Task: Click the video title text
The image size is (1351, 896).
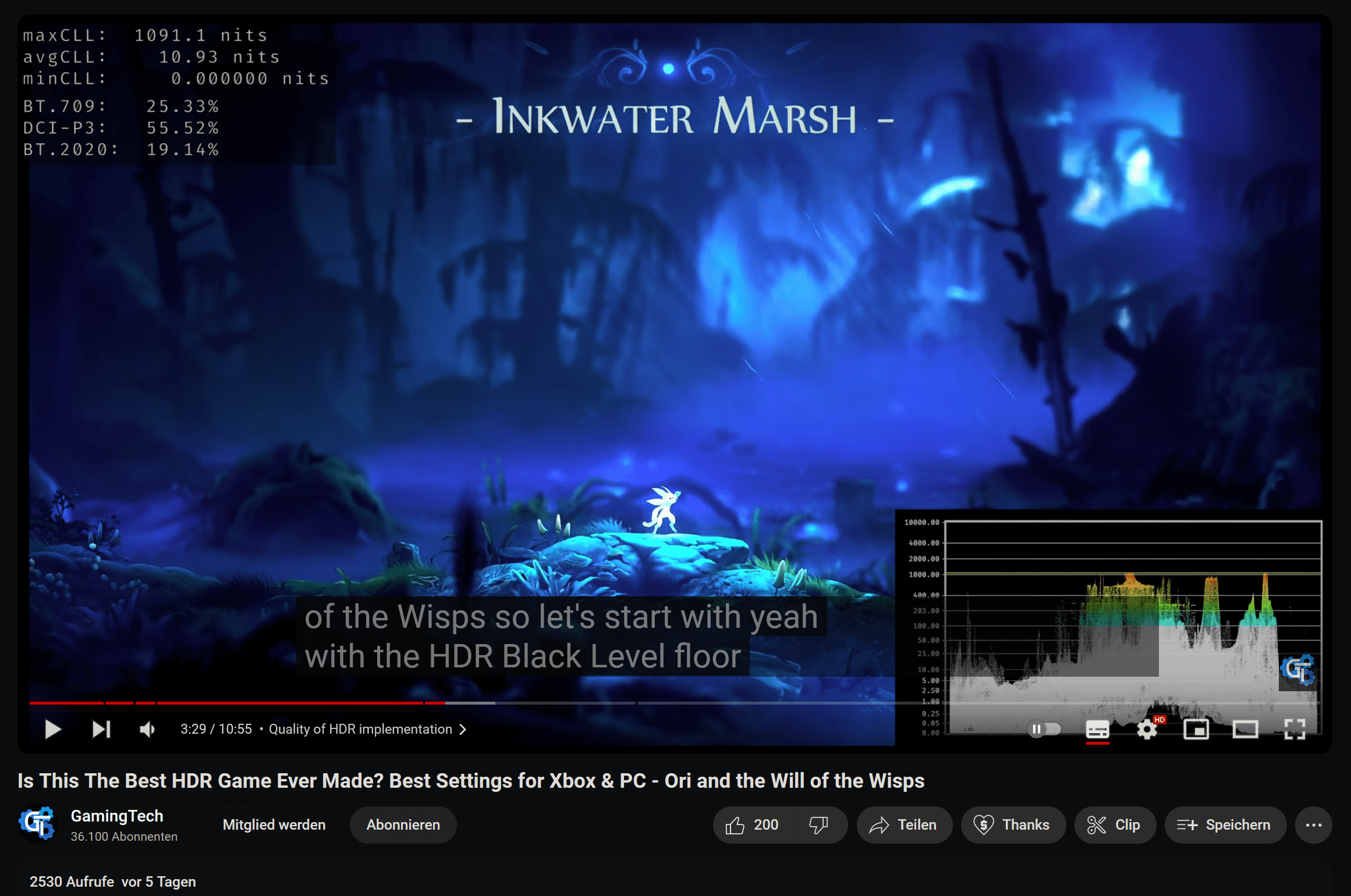Action: point(471,781)
